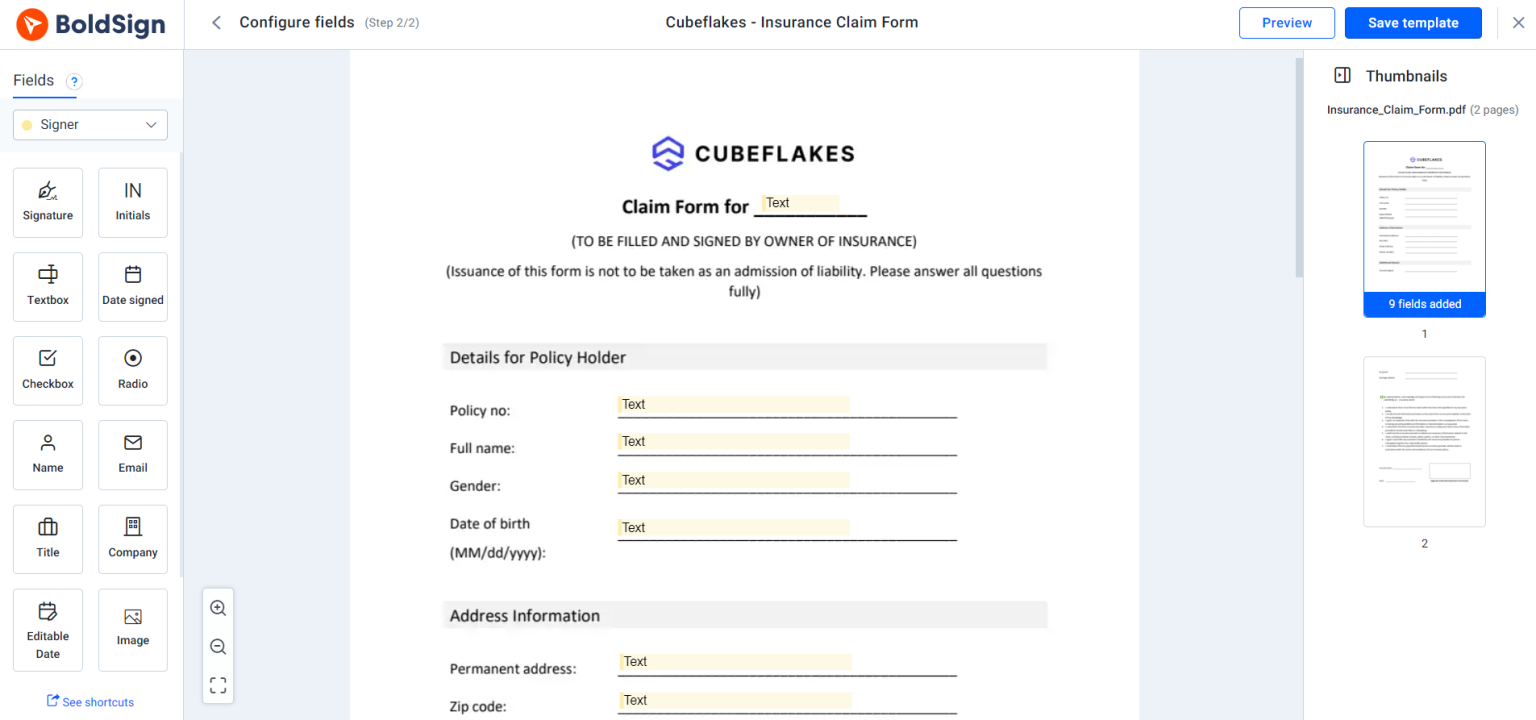Select the Initials field tool

point(132,202)
